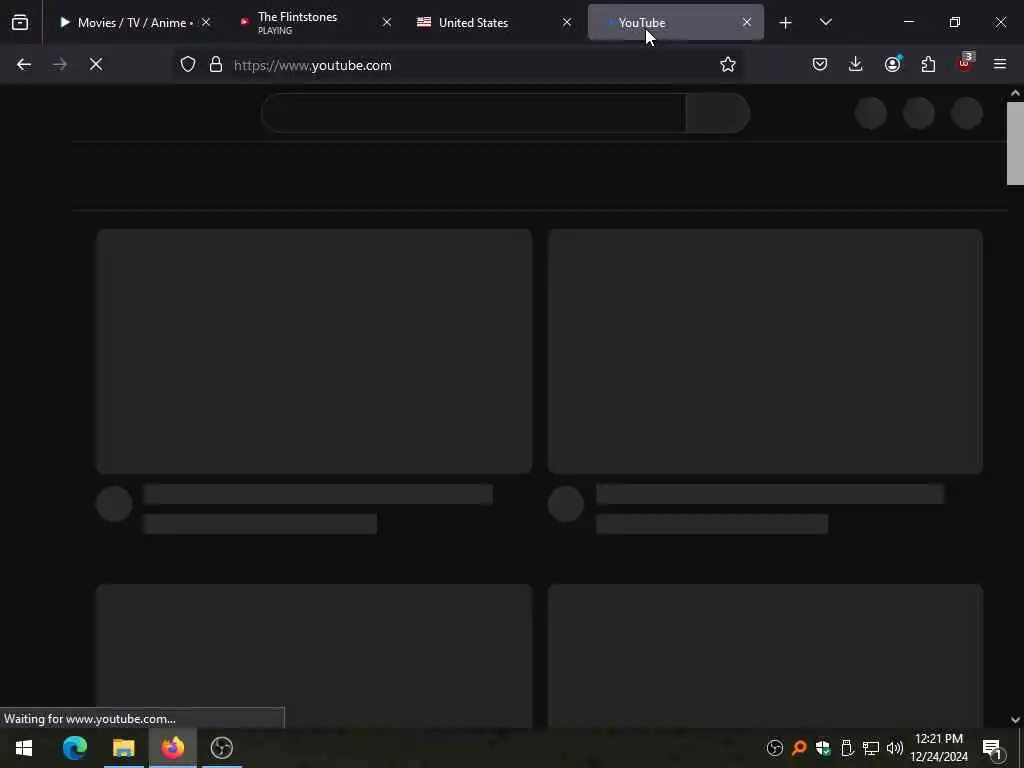The width and height of the screenshot is (1024, 768).
Task: Open network status tray icon
Action: (x=871, y=748)
